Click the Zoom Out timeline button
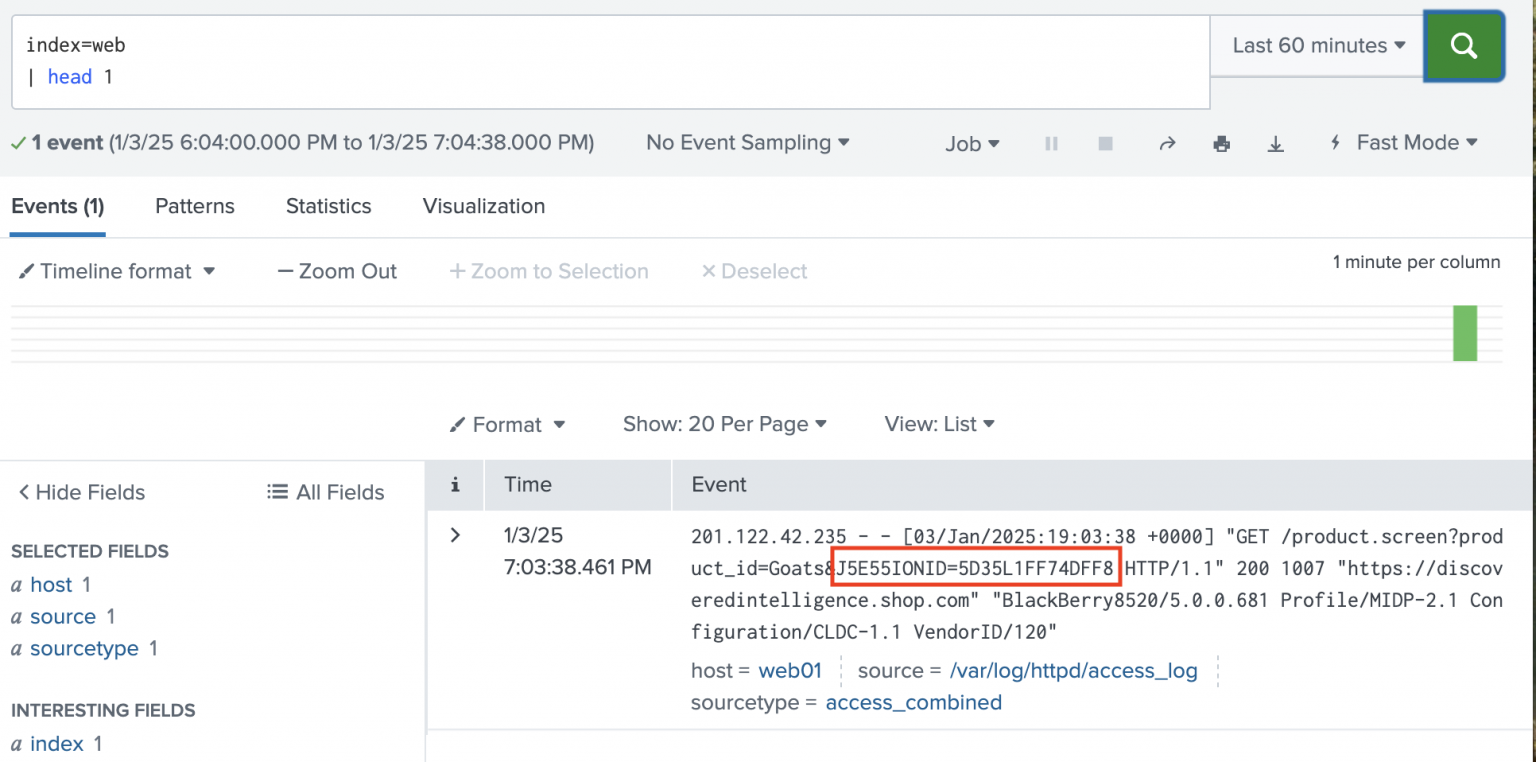Viewport: 1536px width, 762px height. tap(337, 271)
